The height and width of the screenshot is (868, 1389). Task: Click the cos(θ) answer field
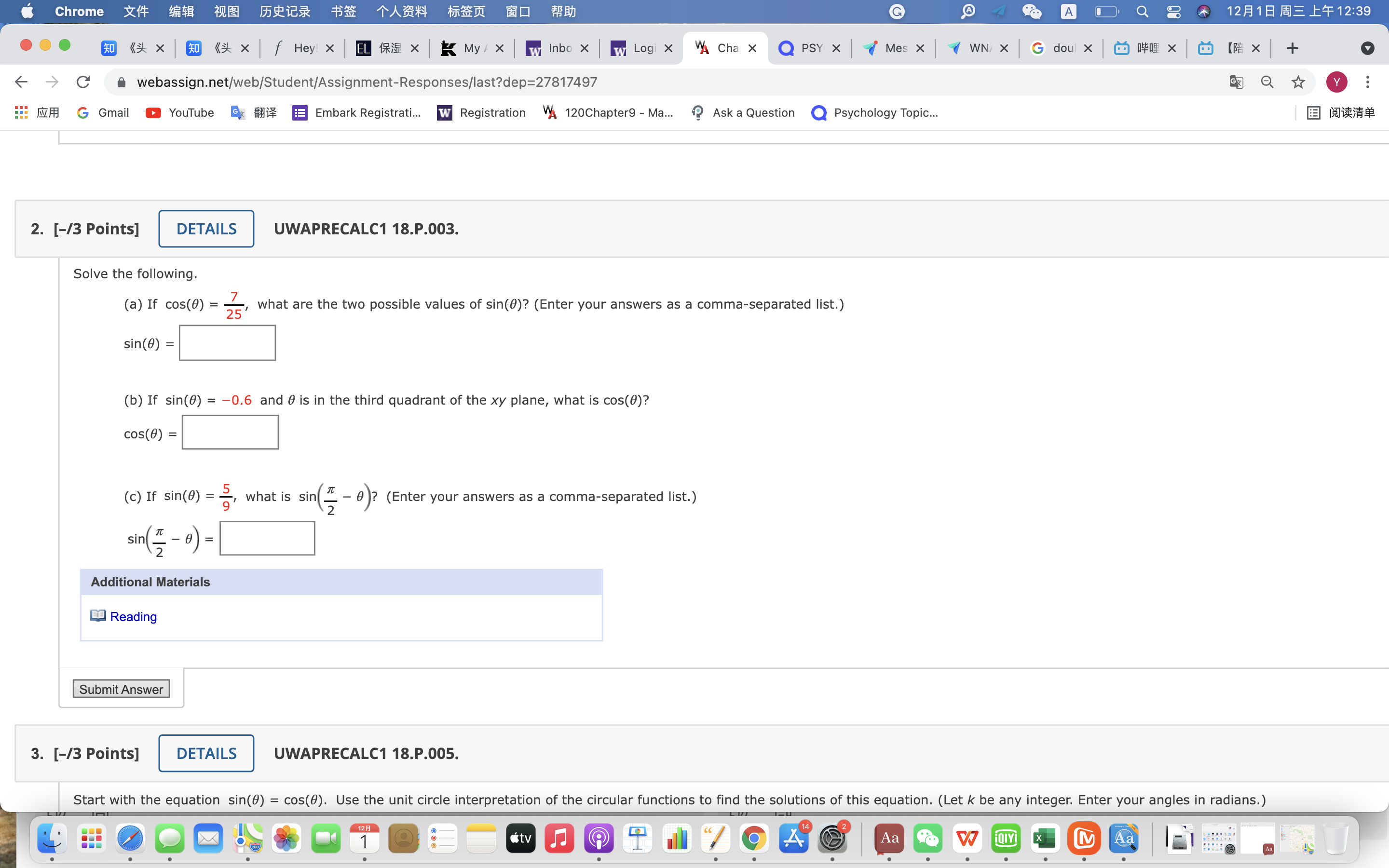[230, 432]
